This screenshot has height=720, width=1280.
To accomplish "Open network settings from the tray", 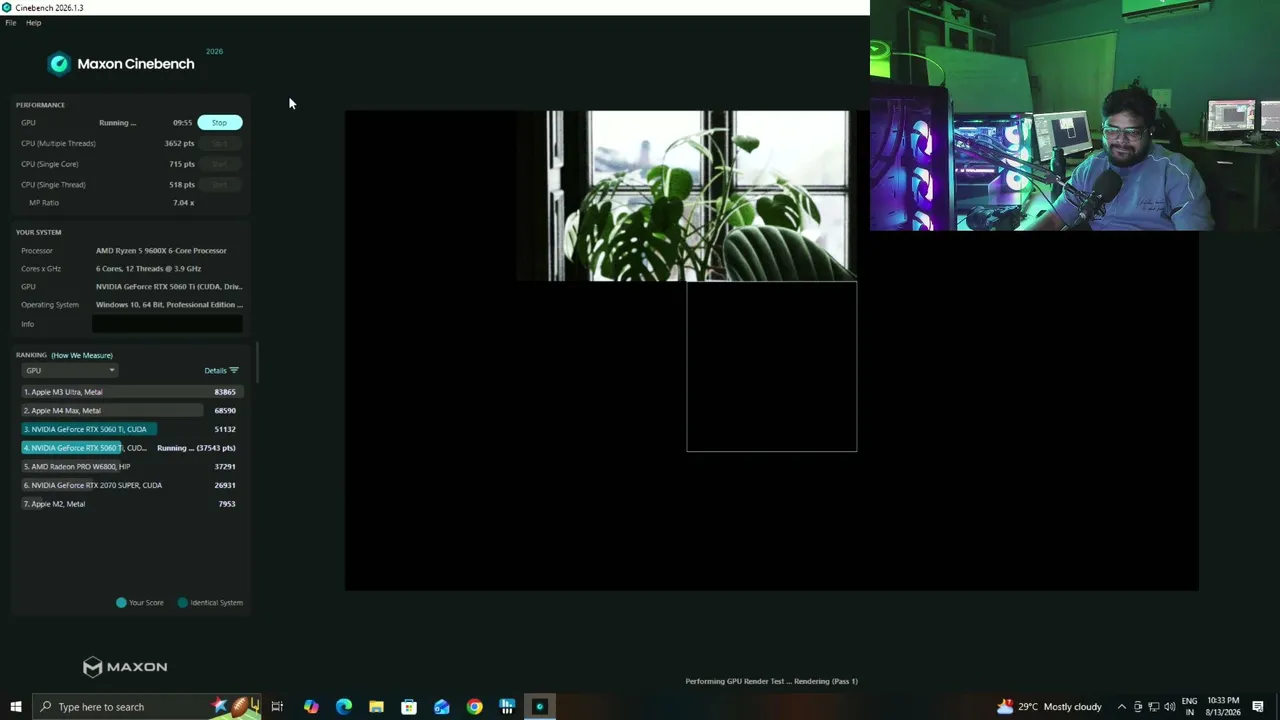I will [x=1154, y=707].
